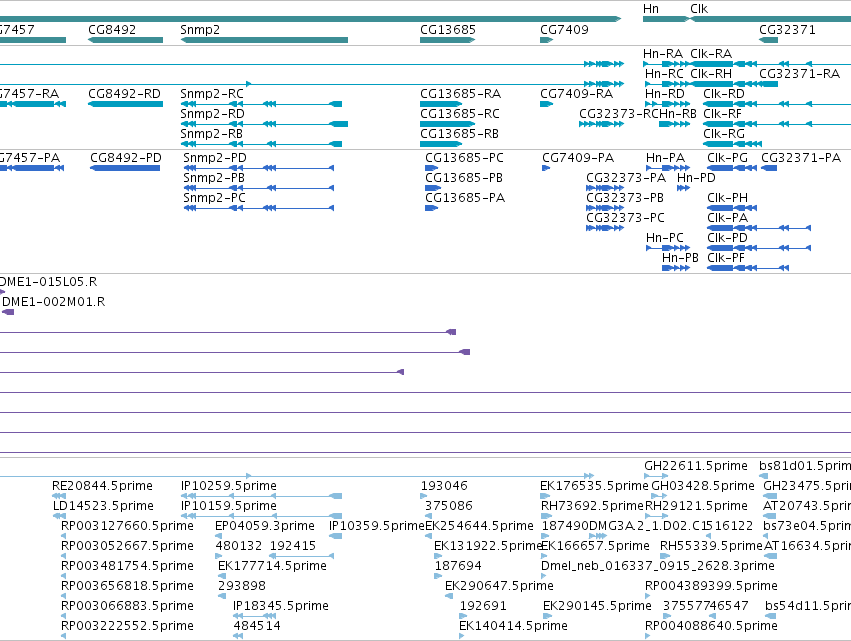
Task: Select the IP18345.5prime EST label
Action: tap(281, 605)
